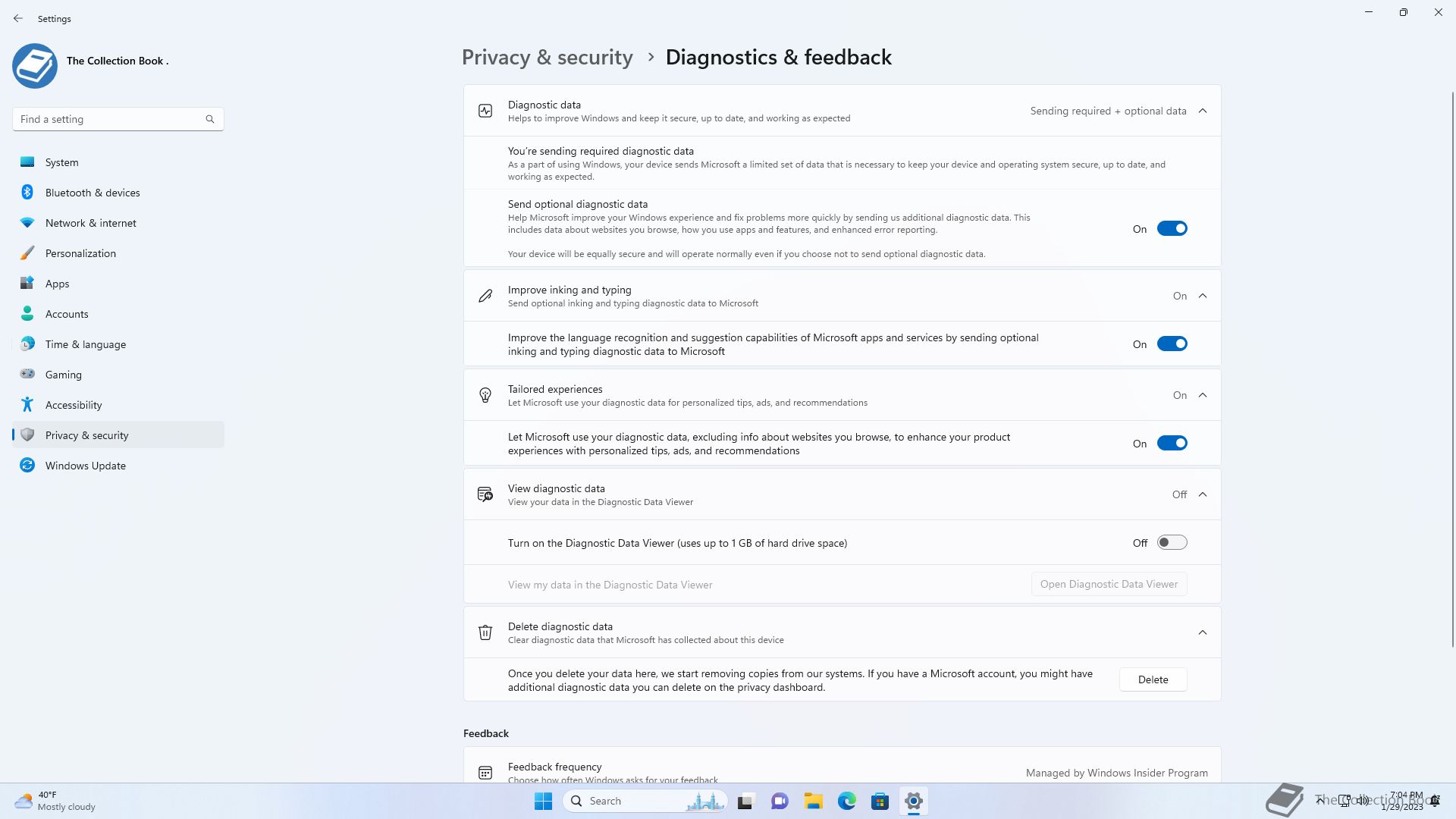Click the Diagnostic data pulse icon

(x=485, y=111)
